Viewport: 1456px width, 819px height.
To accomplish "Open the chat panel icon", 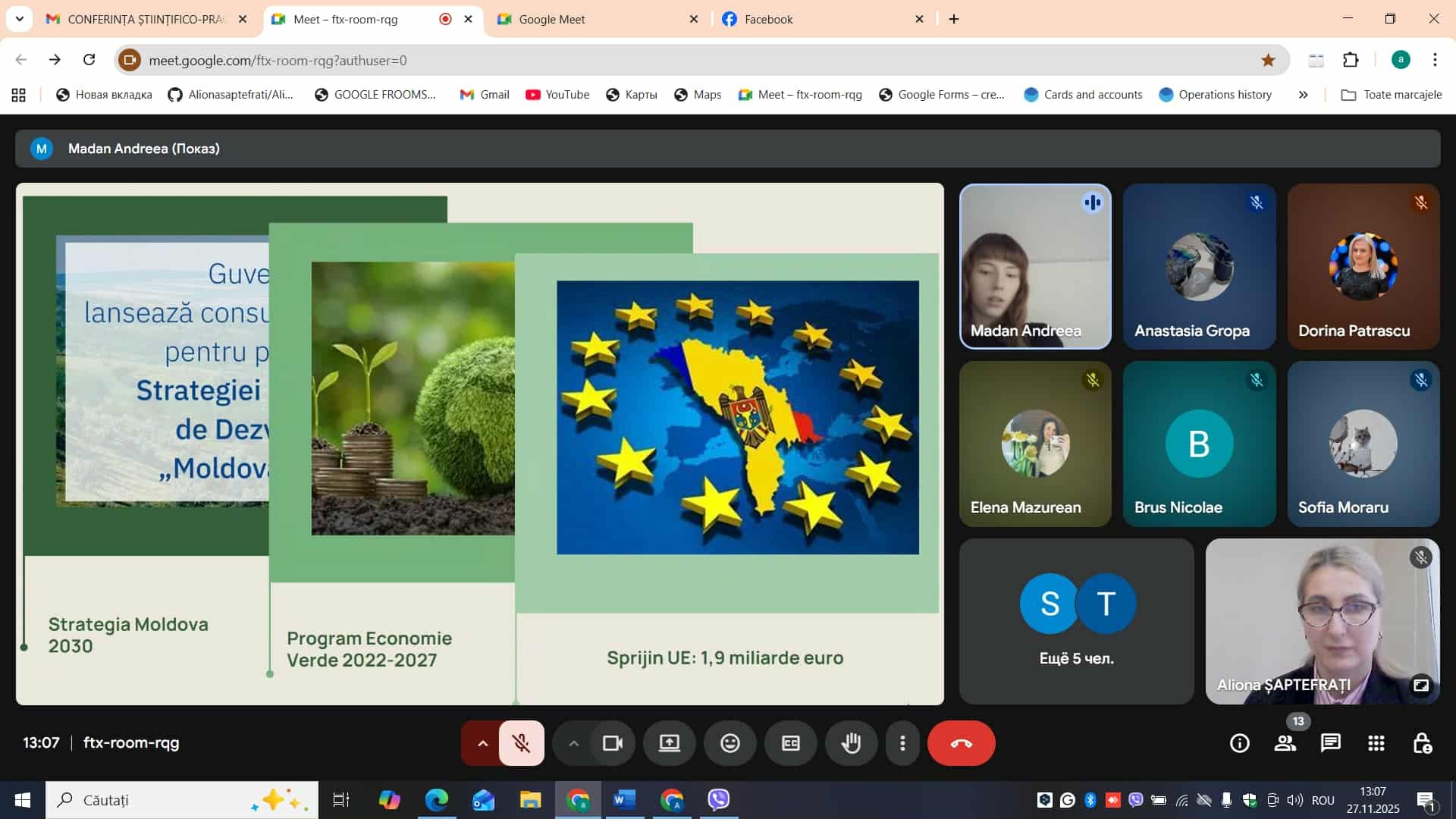I will coord(1330,743).
